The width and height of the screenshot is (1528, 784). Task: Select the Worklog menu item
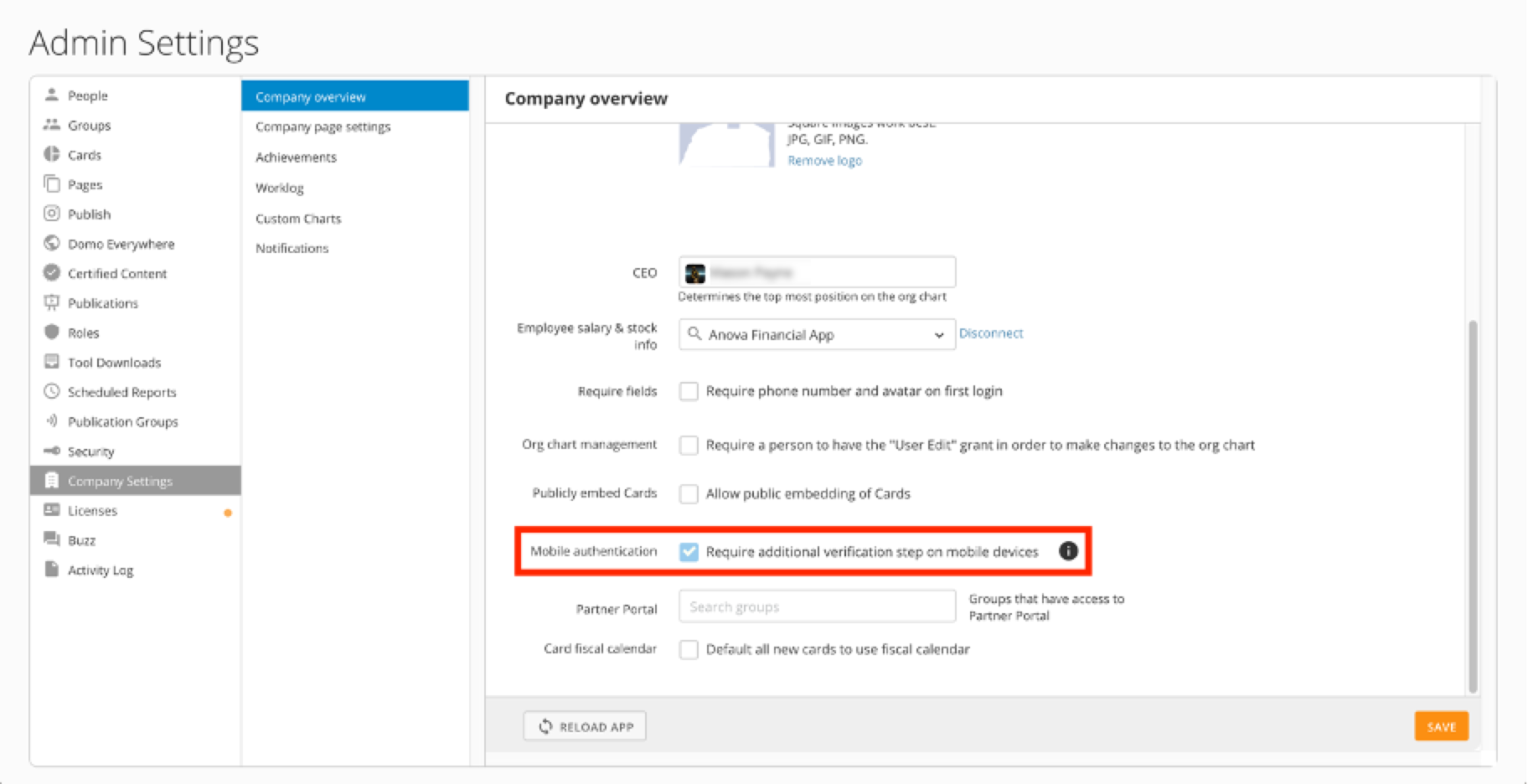[280, 188]
